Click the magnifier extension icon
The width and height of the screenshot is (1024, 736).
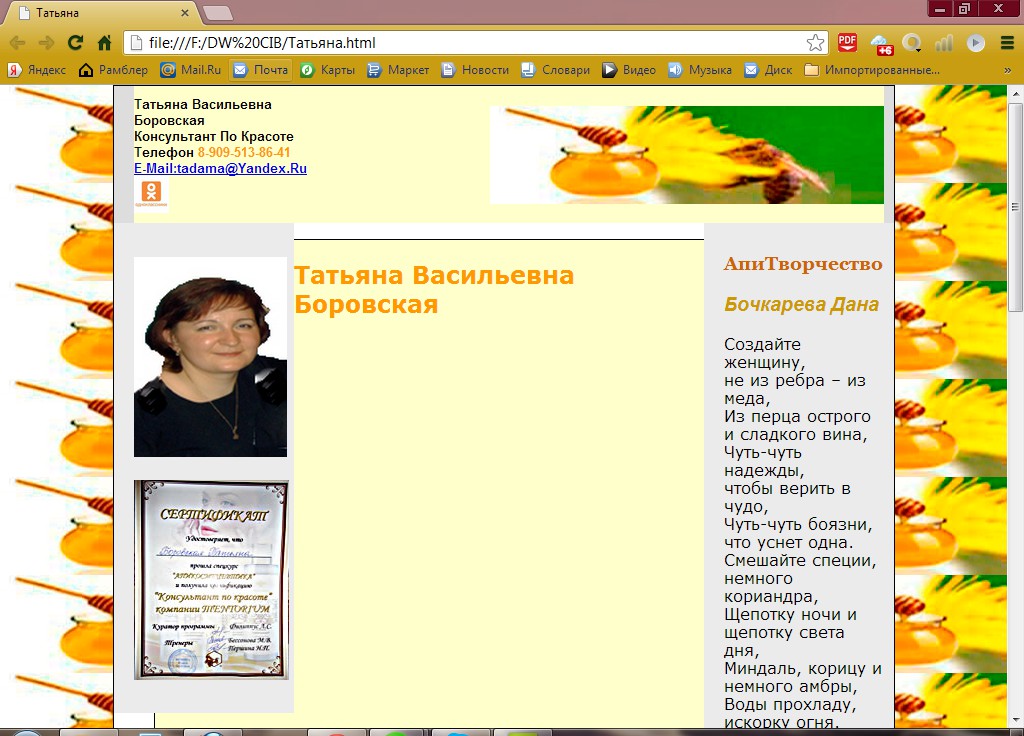(x=912, y=43)
